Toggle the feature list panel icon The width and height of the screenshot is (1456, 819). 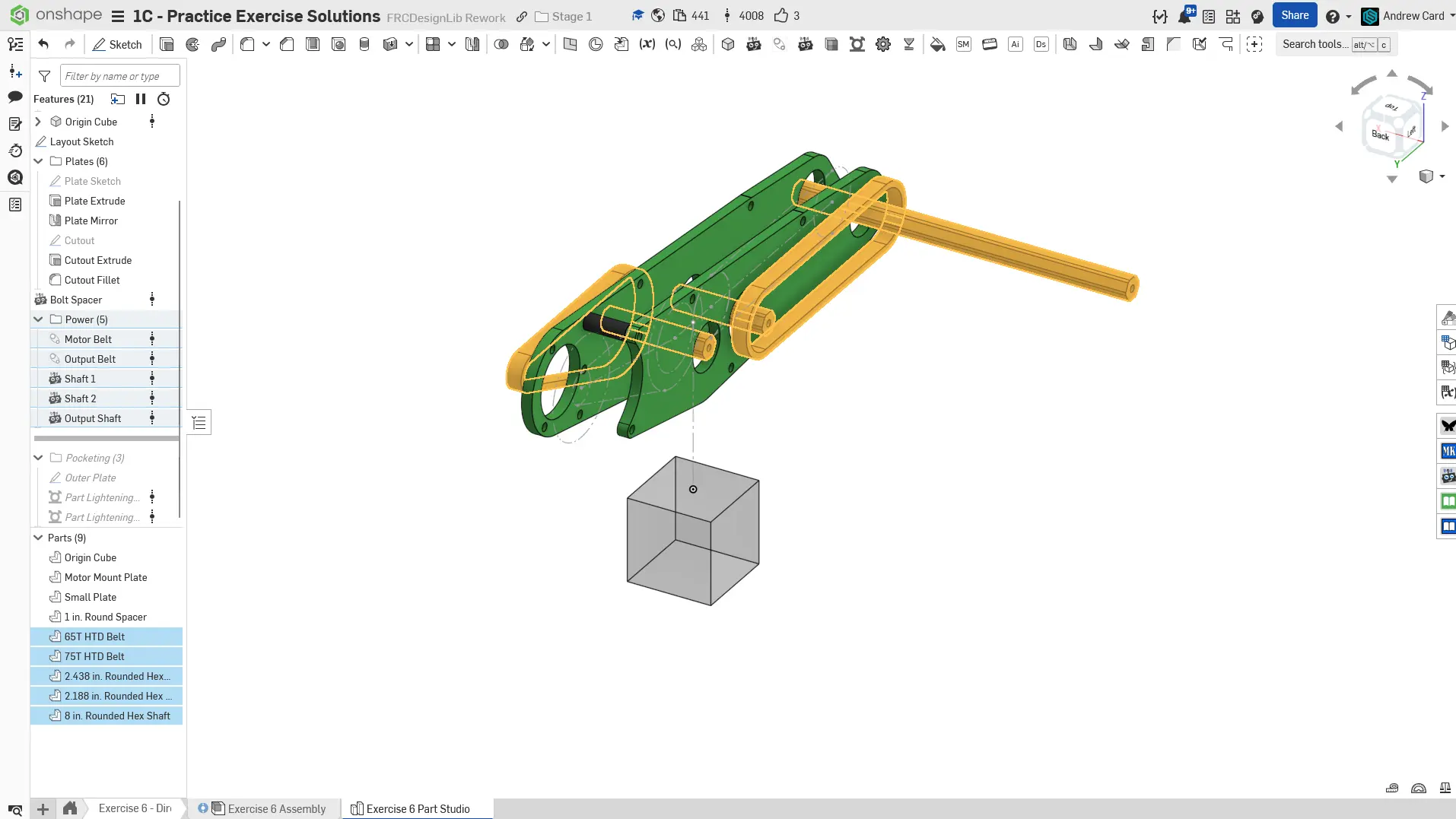[x=15, y=44]
